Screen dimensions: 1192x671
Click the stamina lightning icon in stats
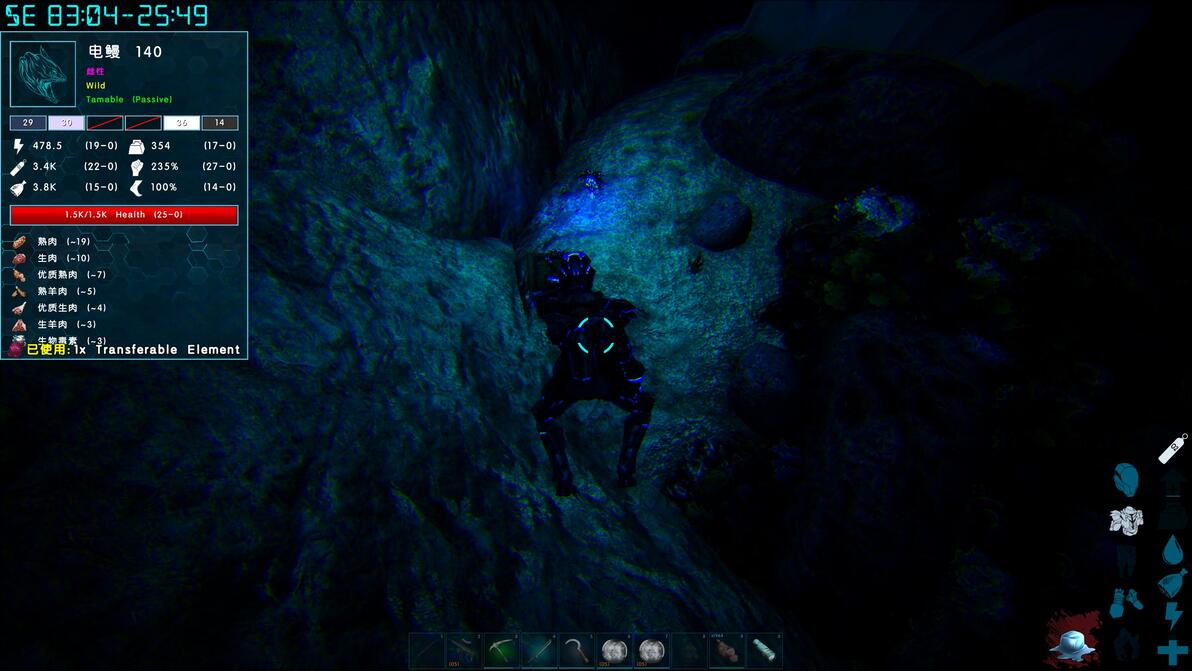point(18,146)
